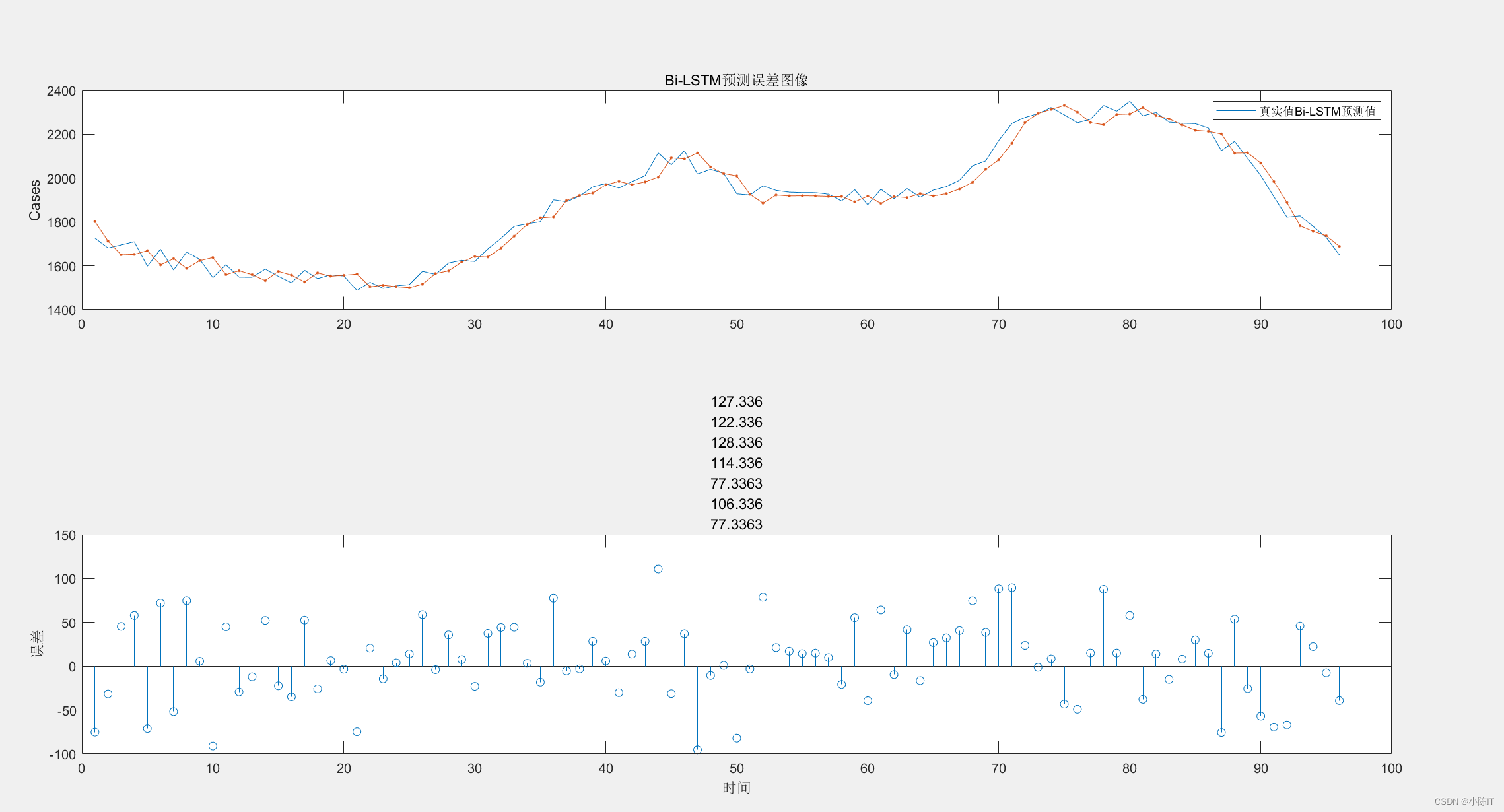Click the 127.336 text annotation

tap(736, 402)
